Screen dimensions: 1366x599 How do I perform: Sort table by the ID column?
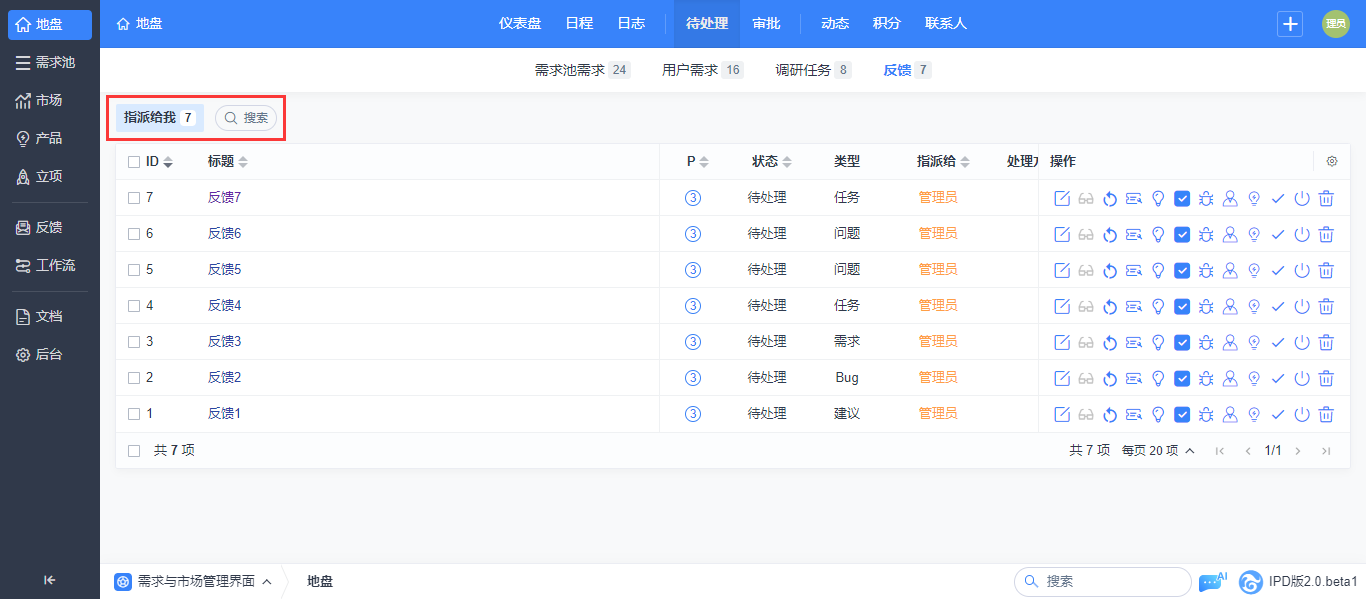click(x=160, y=162)
